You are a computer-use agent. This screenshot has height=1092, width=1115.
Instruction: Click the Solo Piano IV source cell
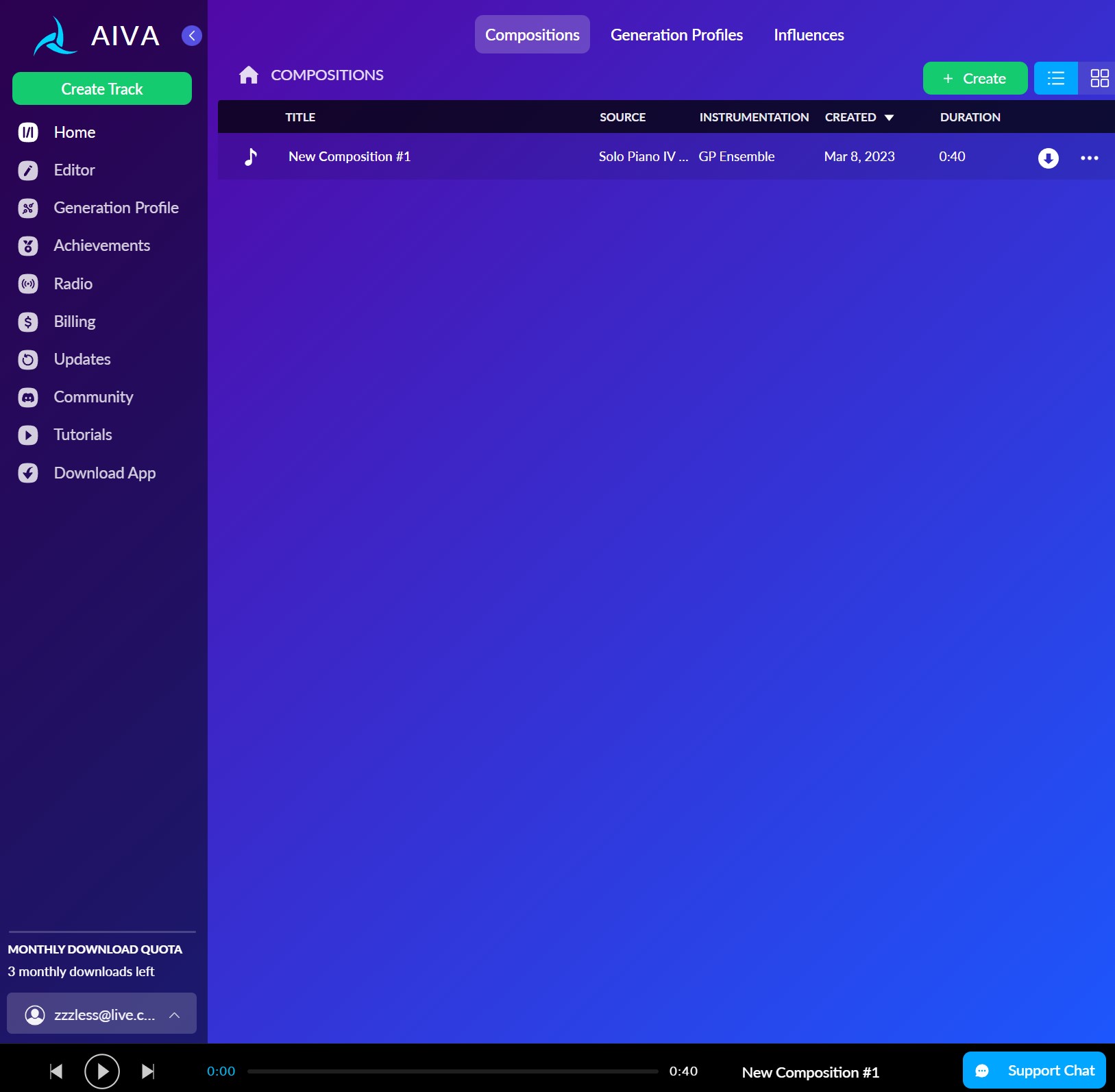[x=644, y=156]
